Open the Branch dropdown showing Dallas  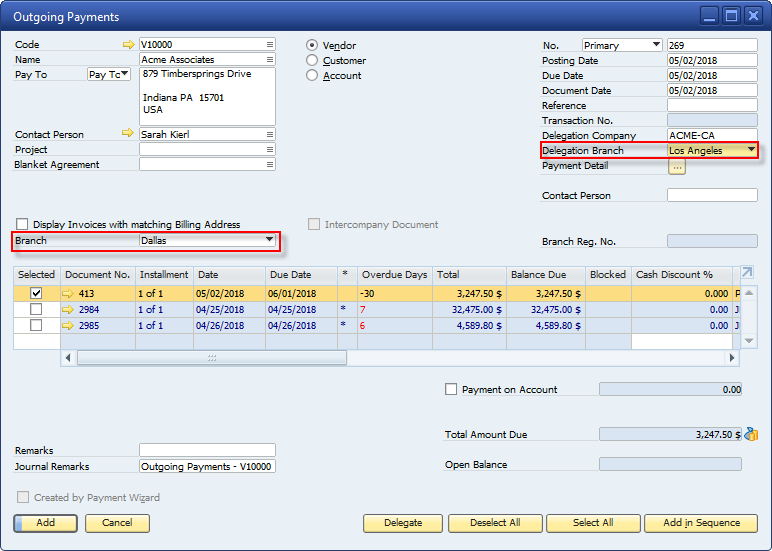point(269,241)
